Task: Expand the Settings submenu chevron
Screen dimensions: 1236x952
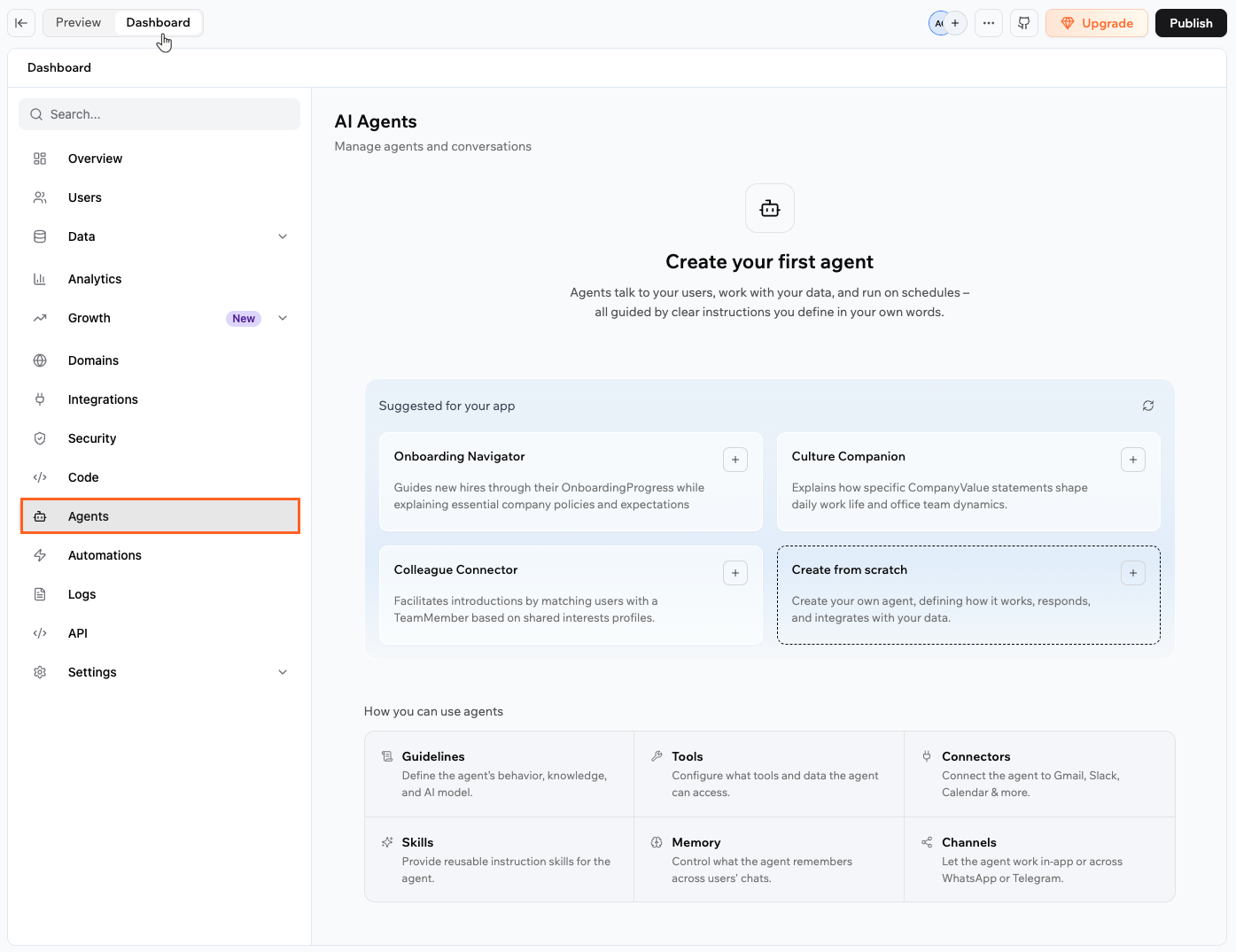Action: click(x=283, y=672)
